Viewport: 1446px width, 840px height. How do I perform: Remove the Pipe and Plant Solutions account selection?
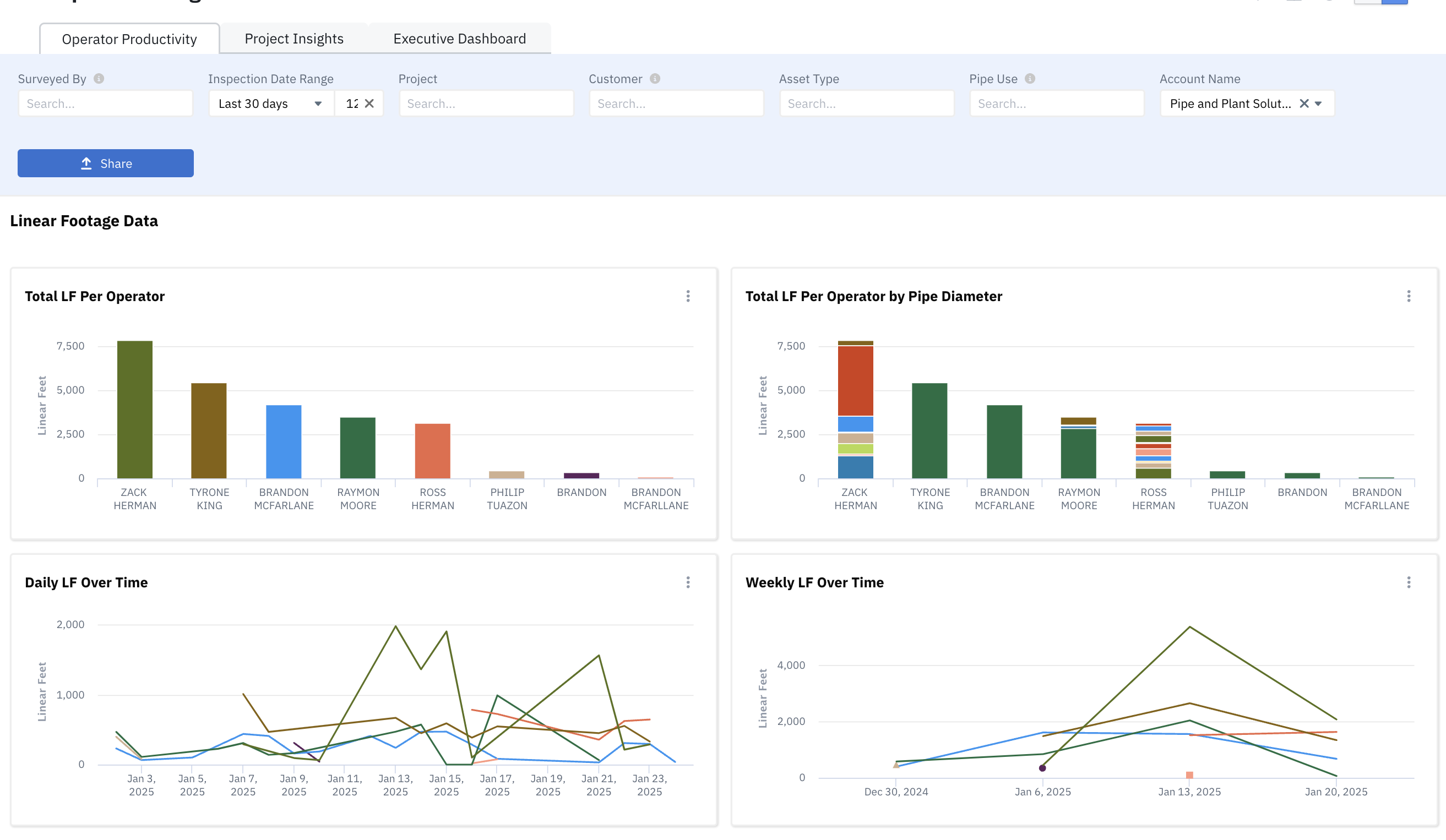[x=1304, y=103]
